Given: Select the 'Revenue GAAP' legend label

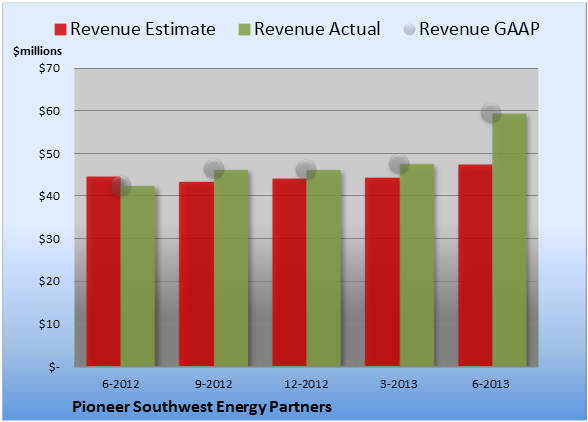Looking at the screenshot, I should 479,29.
